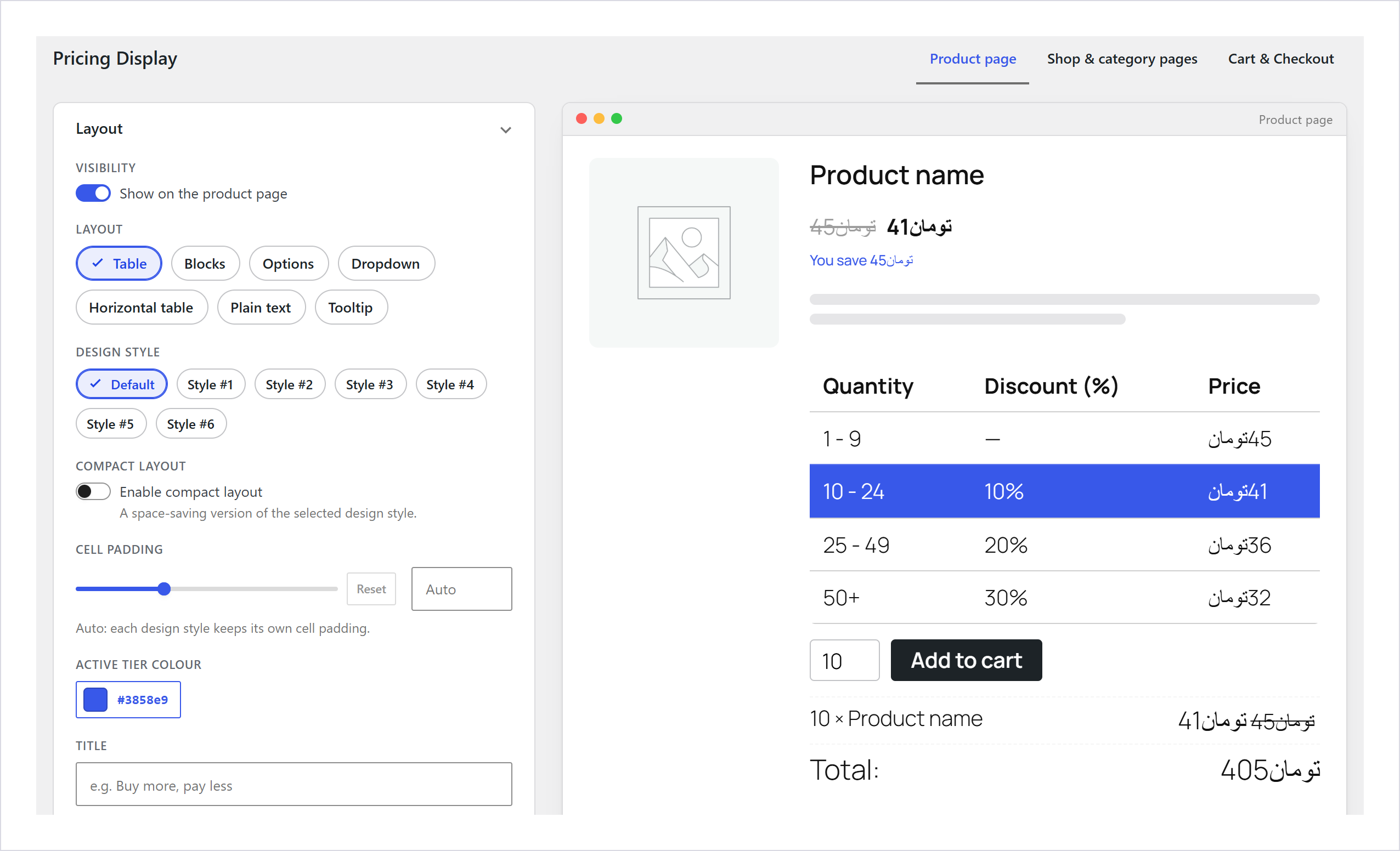1400x851 pixels.
Task: Apply design Style #1
Action: tap(211, 384)
